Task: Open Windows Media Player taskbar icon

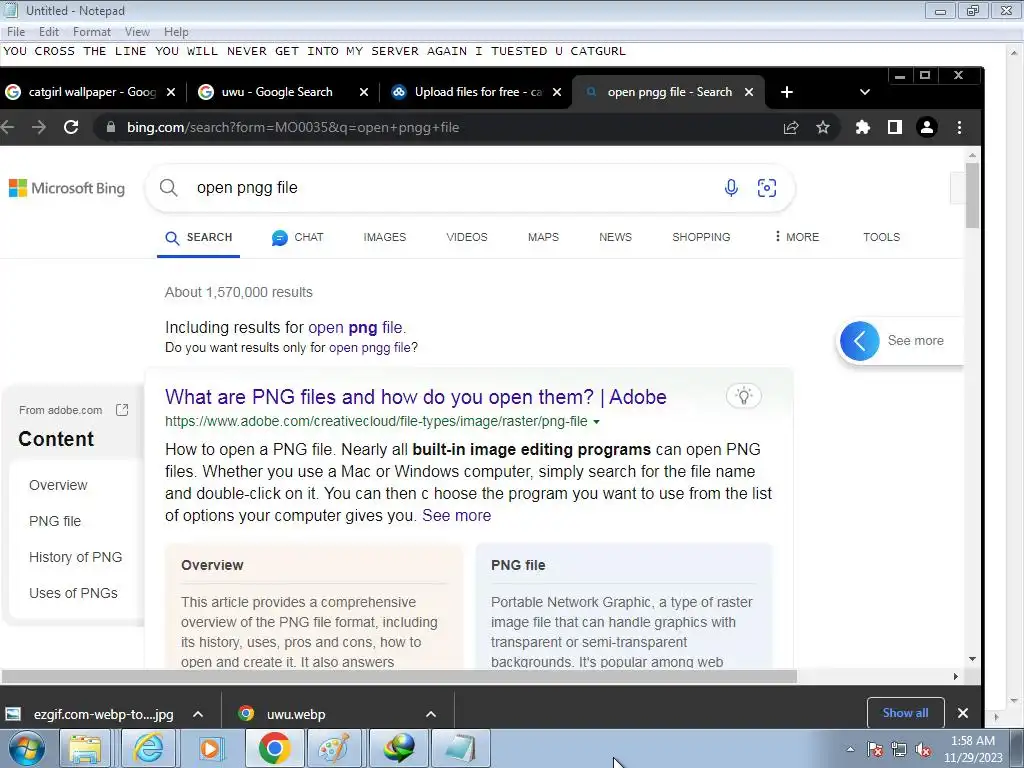Action: [x=210, y=748]
